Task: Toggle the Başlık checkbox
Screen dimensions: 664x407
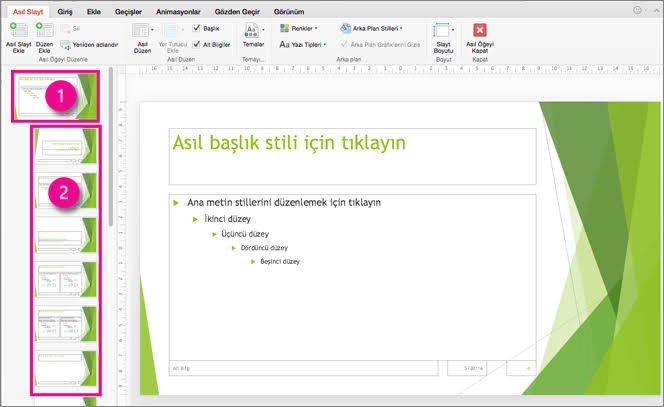Action: pos(197,28)
